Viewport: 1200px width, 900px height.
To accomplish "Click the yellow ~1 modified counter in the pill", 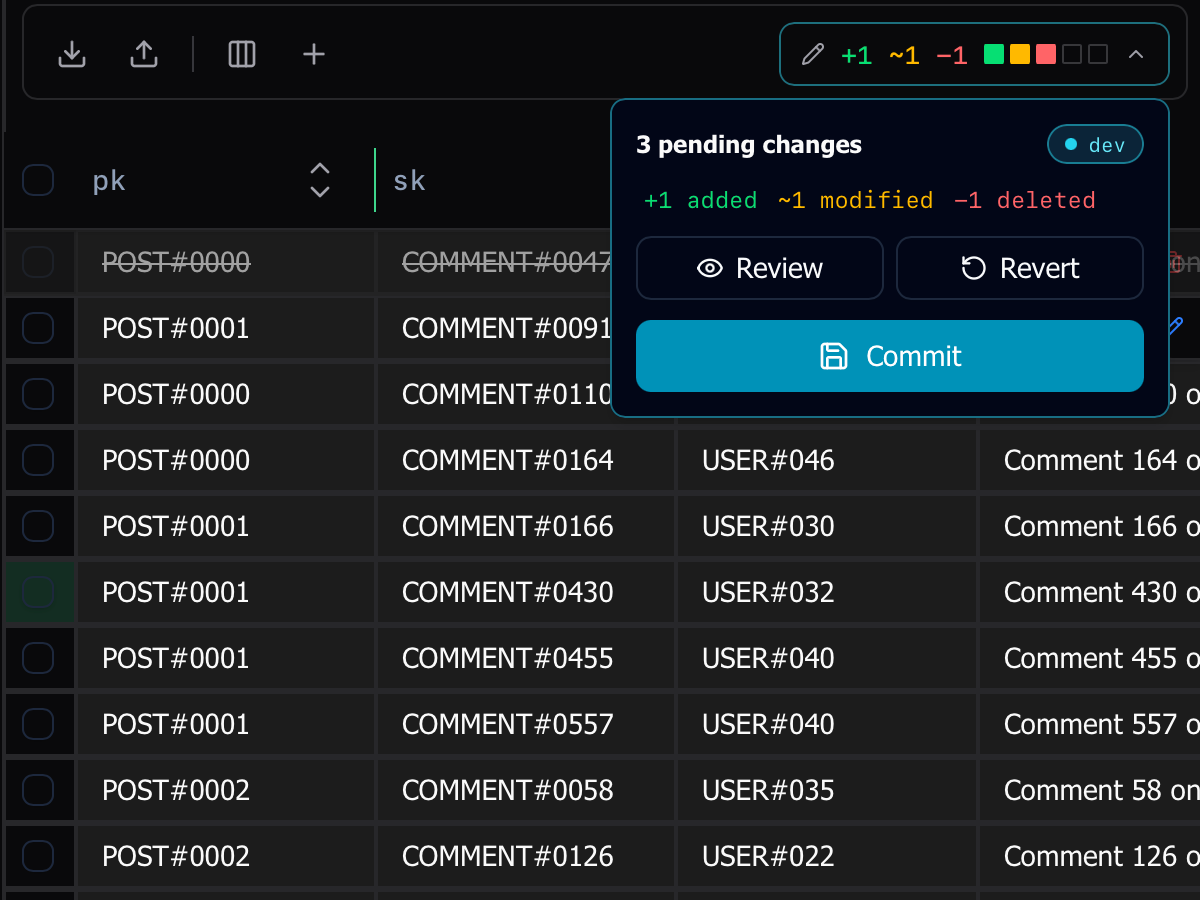I will pyautogui.click(x=904, y=55).
